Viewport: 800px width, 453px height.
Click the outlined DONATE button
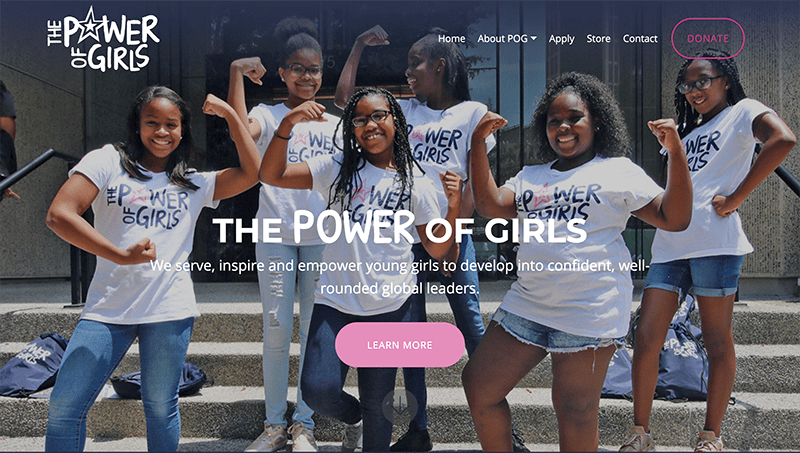pos(708,38)
